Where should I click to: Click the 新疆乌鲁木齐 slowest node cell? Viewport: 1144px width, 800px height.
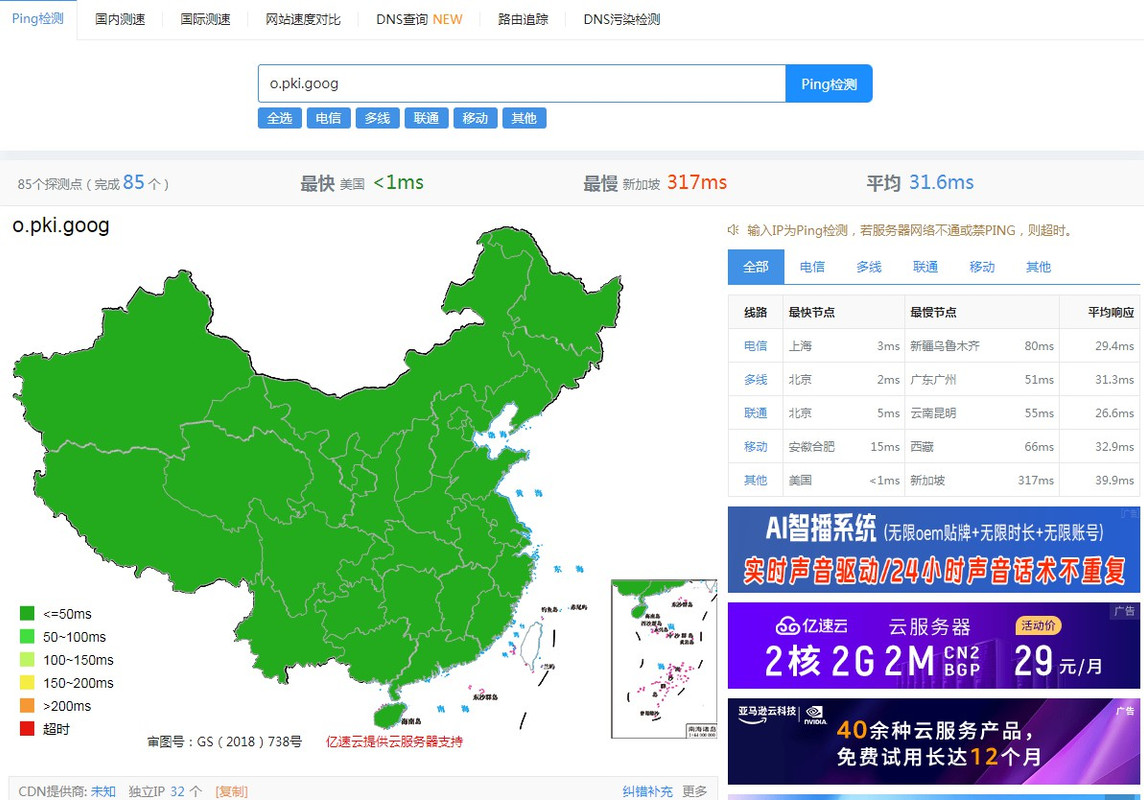(x=945, y=346)
